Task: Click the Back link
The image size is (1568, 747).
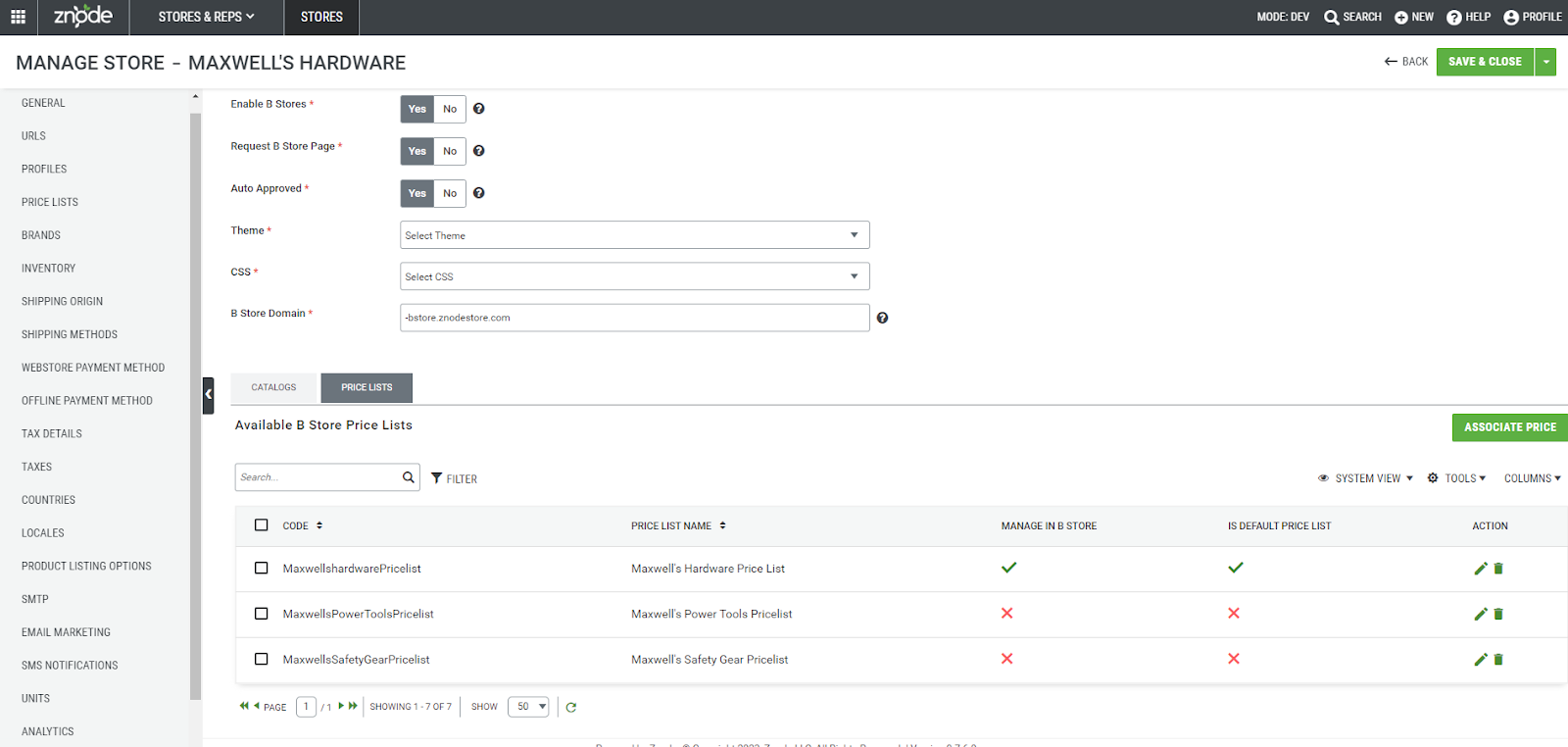Action: [x=1406, y=62]
